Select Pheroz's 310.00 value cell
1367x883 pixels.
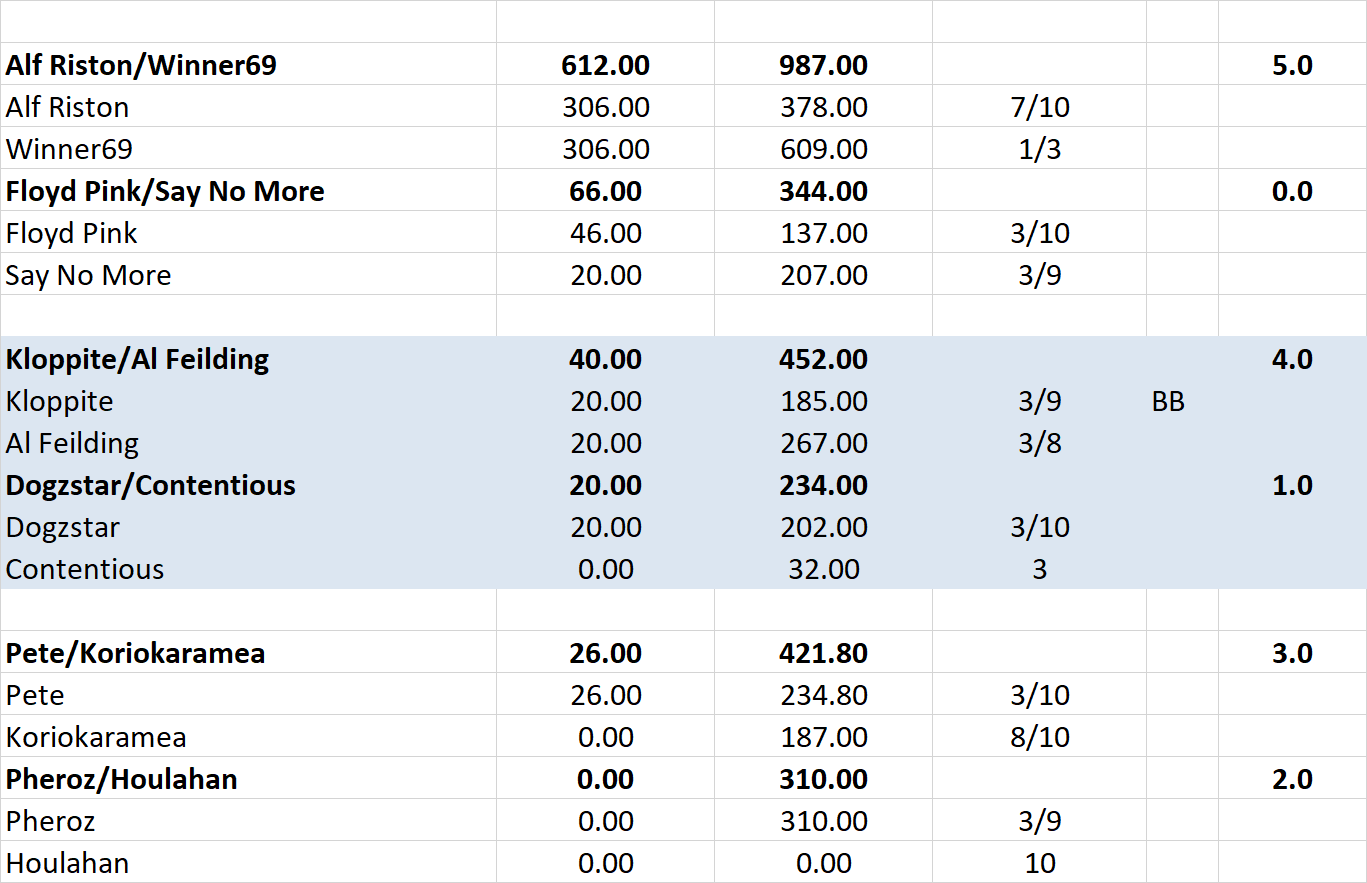tap(823, 821)
